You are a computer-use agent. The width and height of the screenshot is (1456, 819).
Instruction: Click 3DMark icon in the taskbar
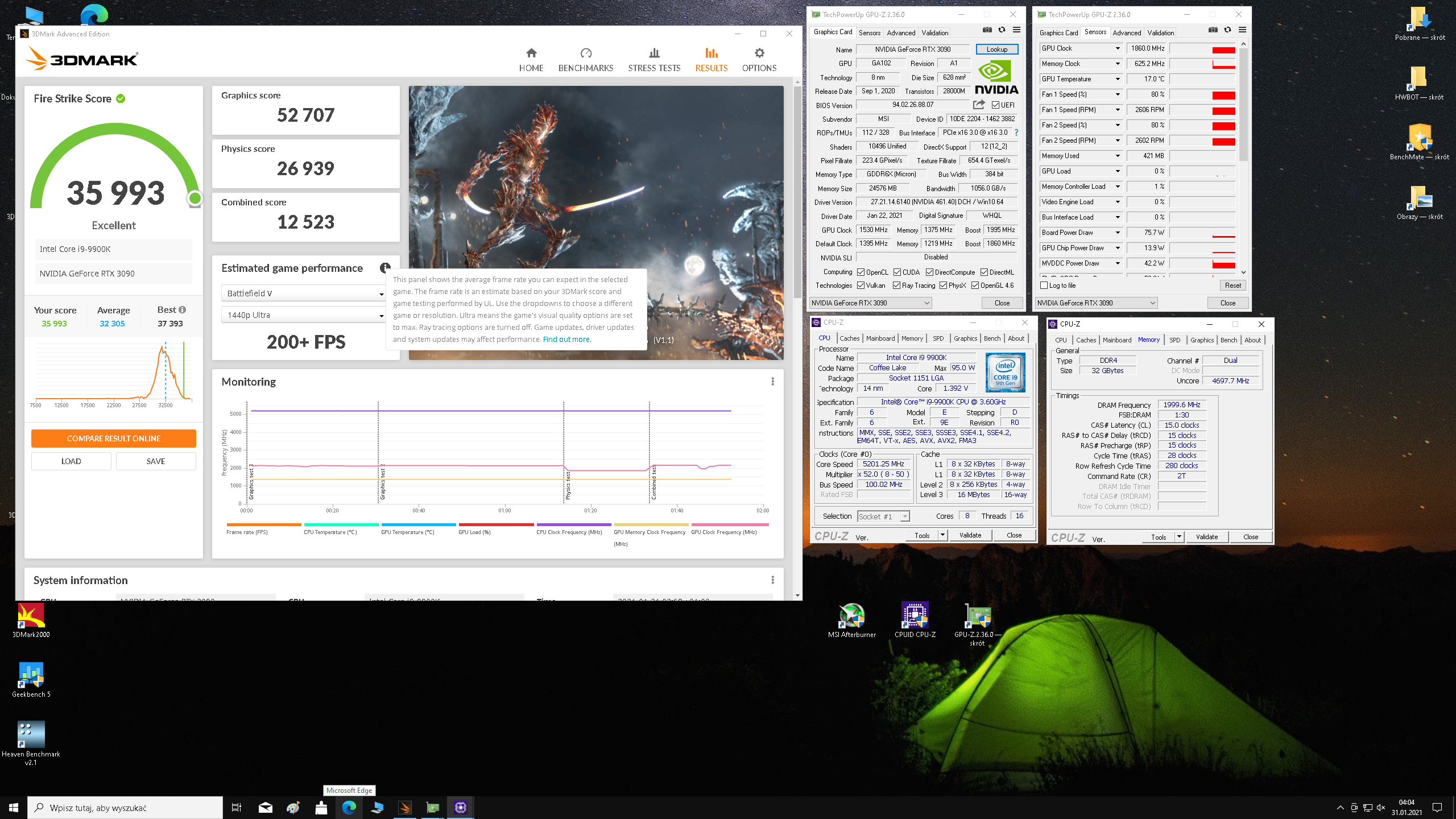(x=405, y=807)
